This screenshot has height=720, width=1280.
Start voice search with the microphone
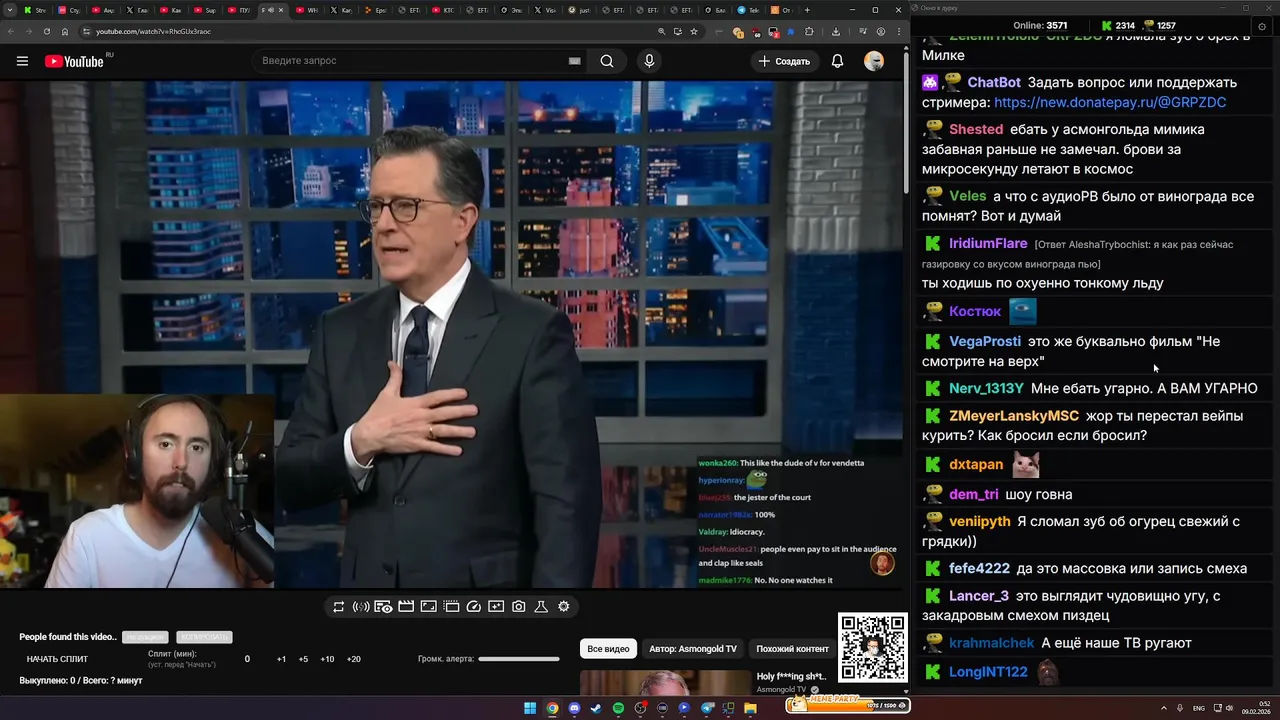[x=649, y=61]
